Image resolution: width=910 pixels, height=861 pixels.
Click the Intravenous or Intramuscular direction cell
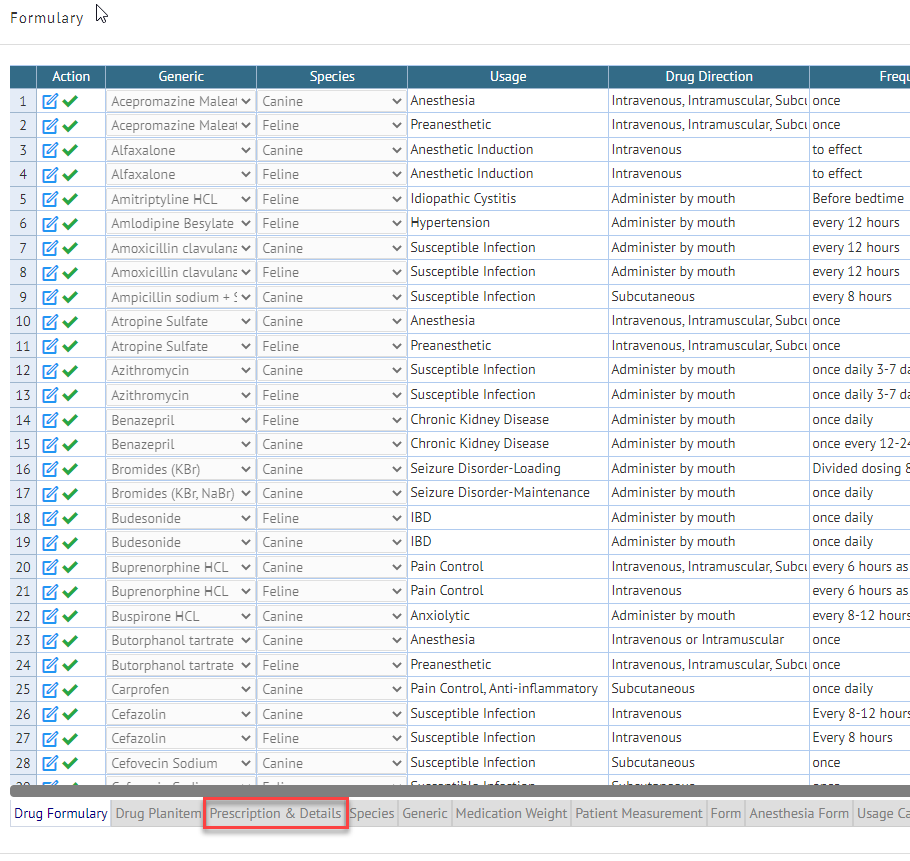(709, 640)
